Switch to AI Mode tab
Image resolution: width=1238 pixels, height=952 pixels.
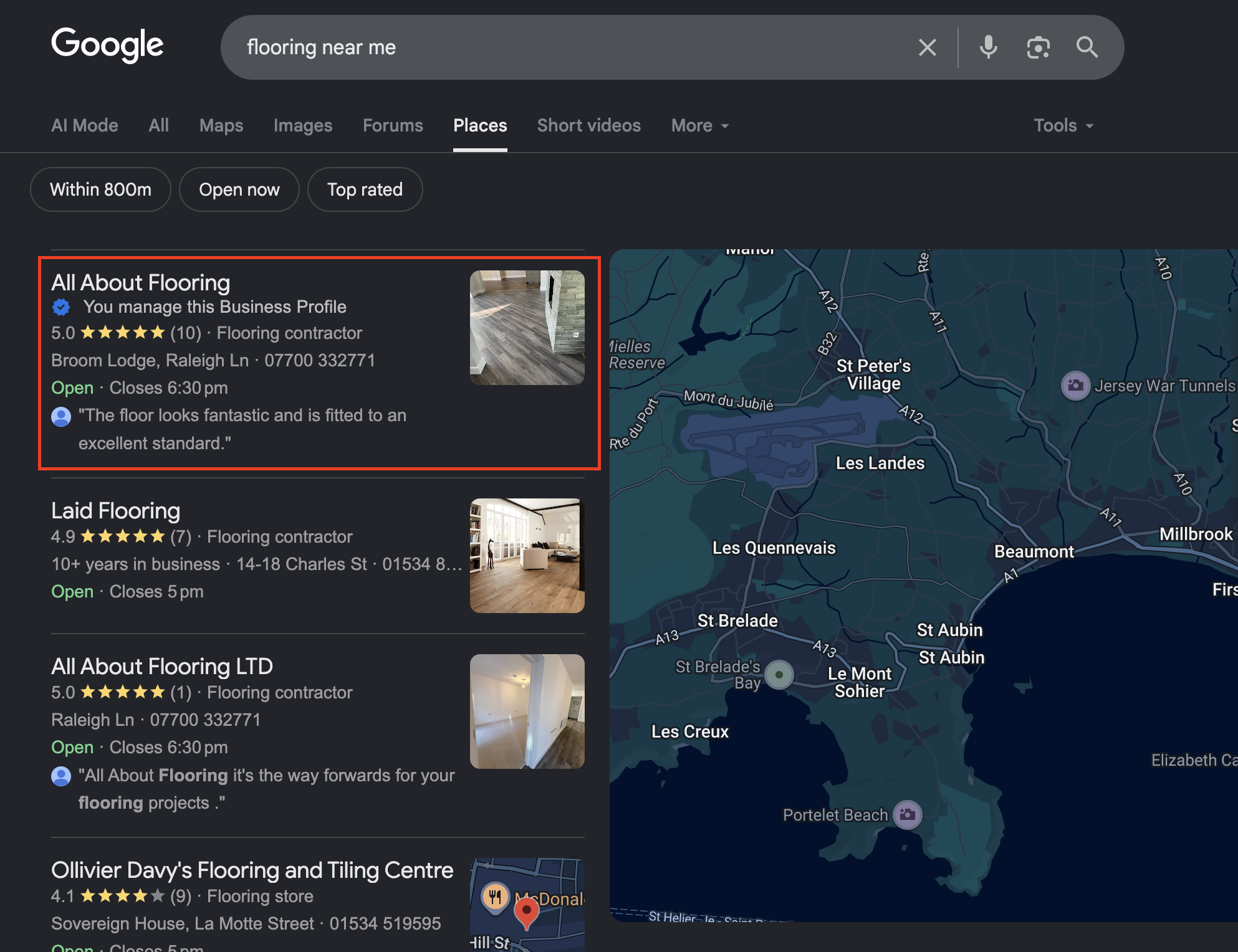(x=85, y=126)
